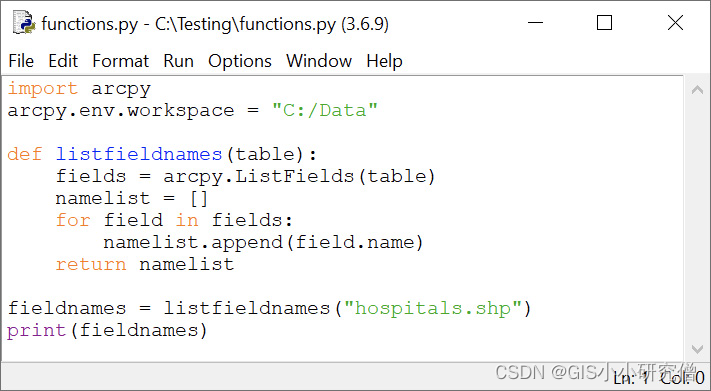
Task: Close the functions.py editor window
Action: click(675, 23)
